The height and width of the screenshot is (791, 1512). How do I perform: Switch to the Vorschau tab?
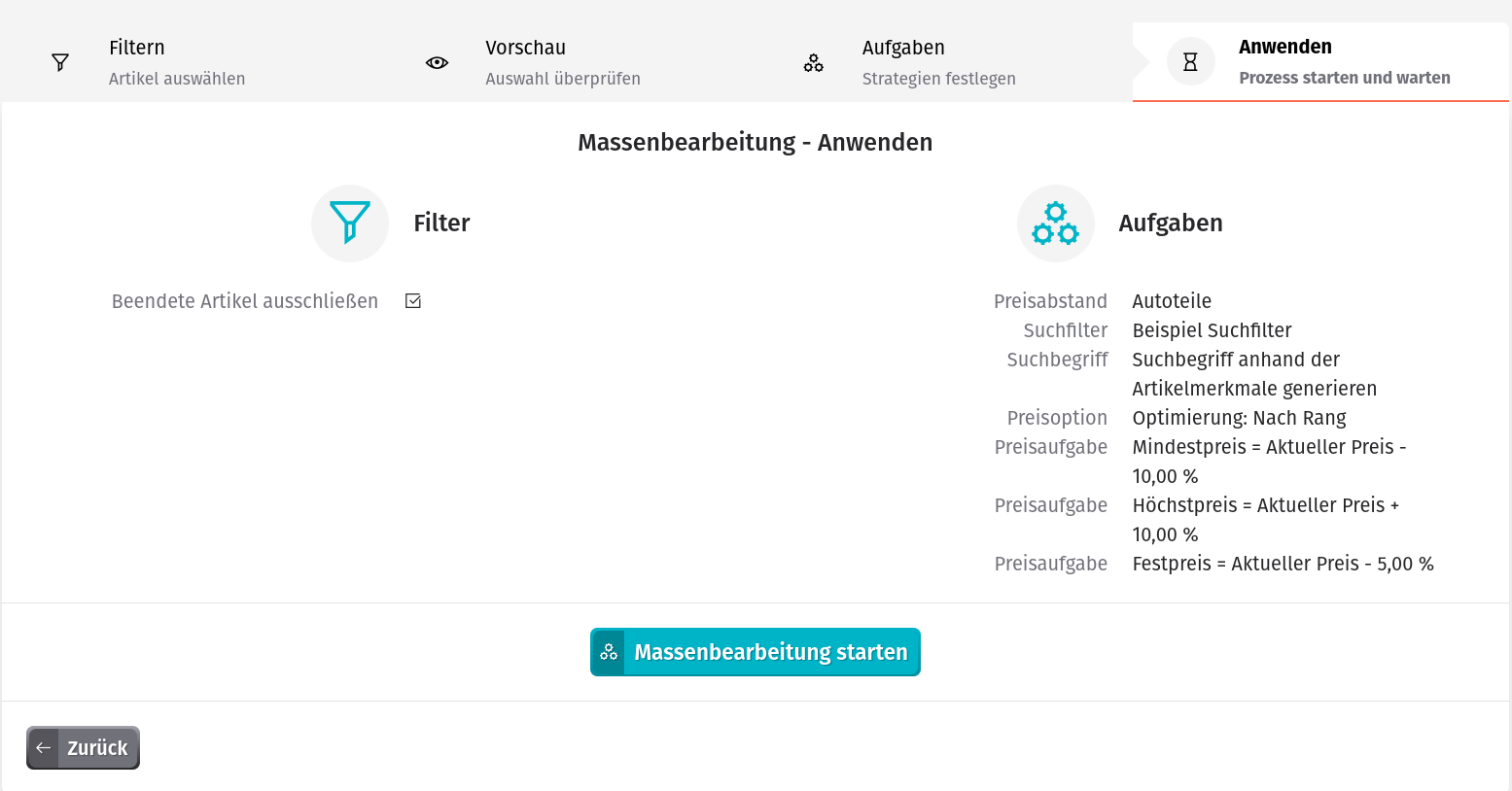[x=567, y=62]
